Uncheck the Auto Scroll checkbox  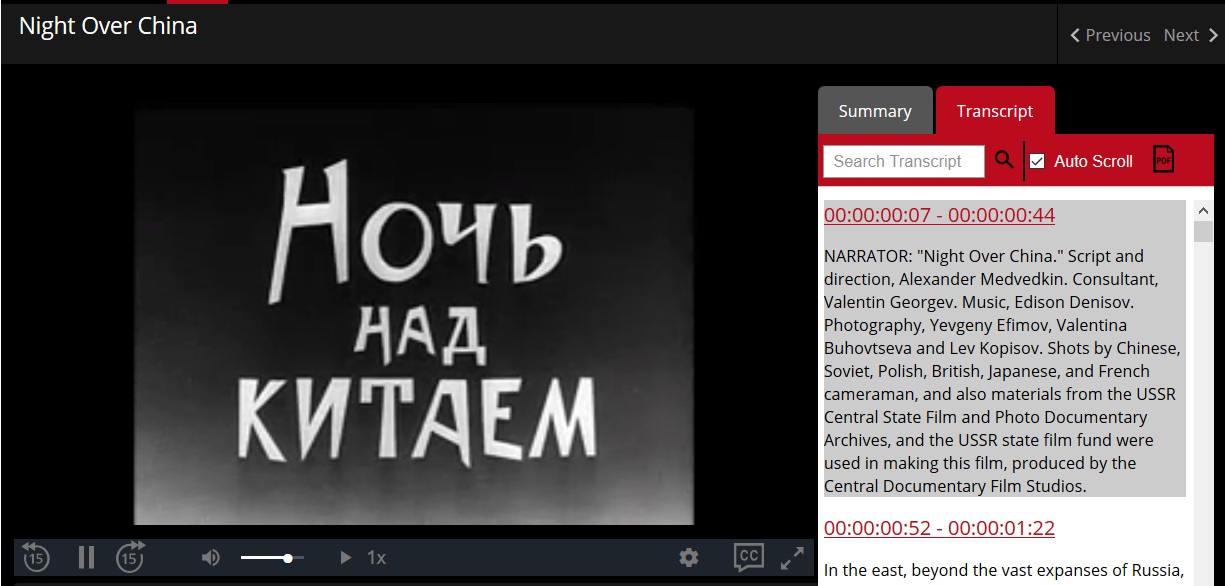pyautogui.click(x=1037, y=161)
